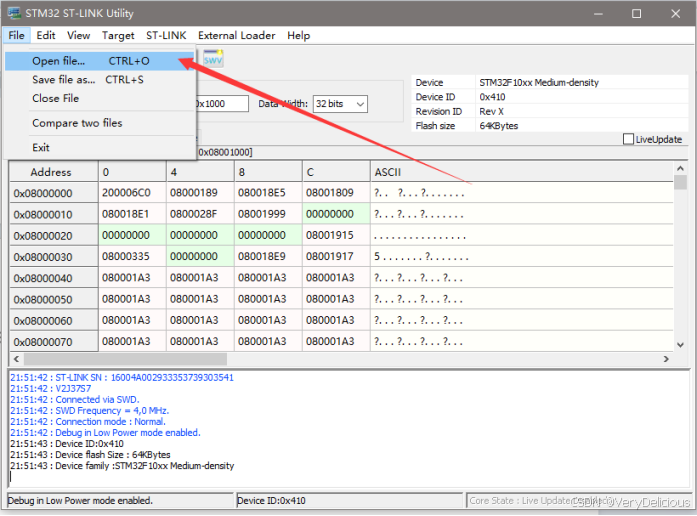Screen dimensions: 697x516
Task: Click the Connection mode Normal log line
Action: tap(88, 422)
